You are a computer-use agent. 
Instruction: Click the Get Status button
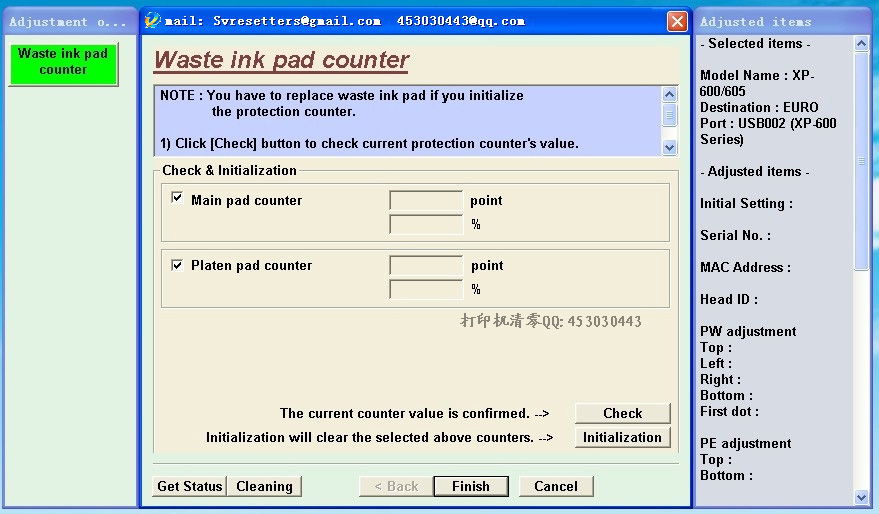coord(189,486)
